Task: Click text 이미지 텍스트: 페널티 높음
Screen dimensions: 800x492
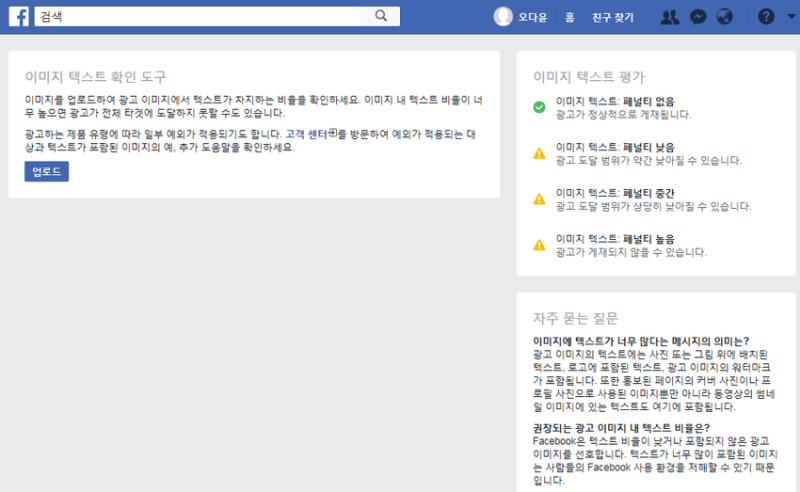Action: [615, 239]
